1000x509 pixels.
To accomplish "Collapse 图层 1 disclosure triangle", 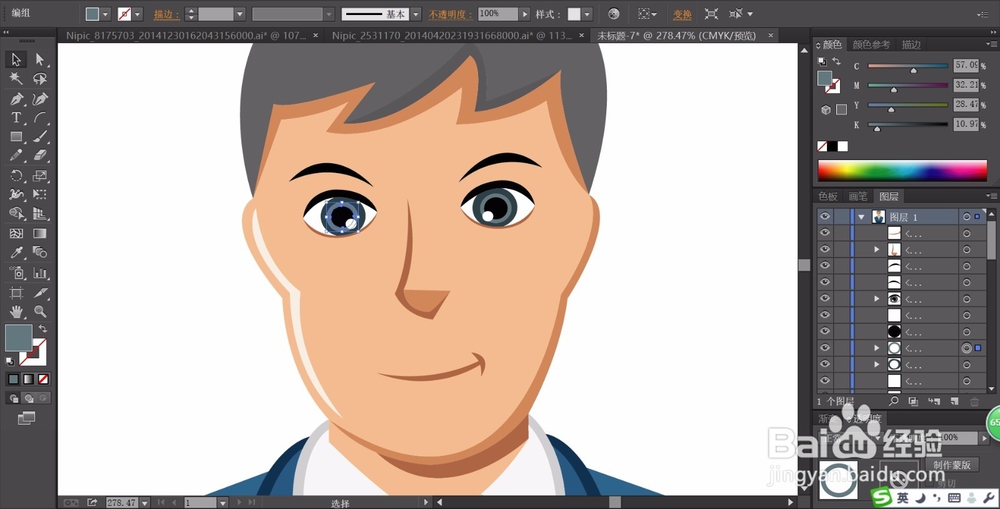I will 862,217.
